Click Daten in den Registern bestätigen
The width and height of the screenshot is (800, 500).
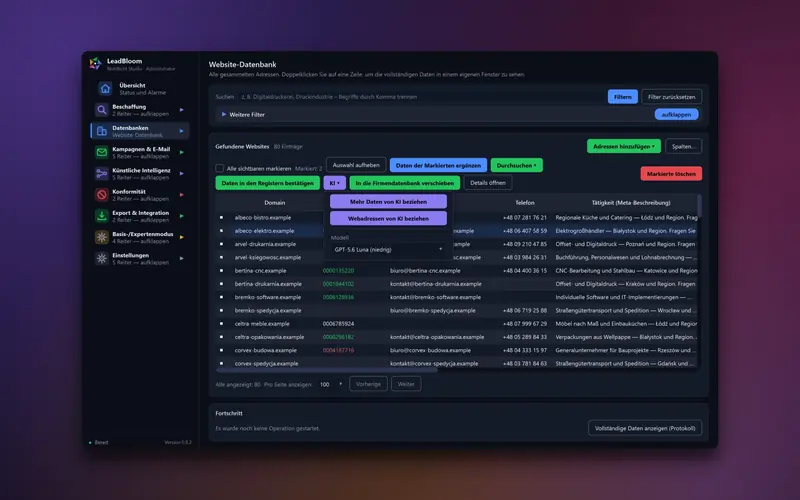point(267,183)
